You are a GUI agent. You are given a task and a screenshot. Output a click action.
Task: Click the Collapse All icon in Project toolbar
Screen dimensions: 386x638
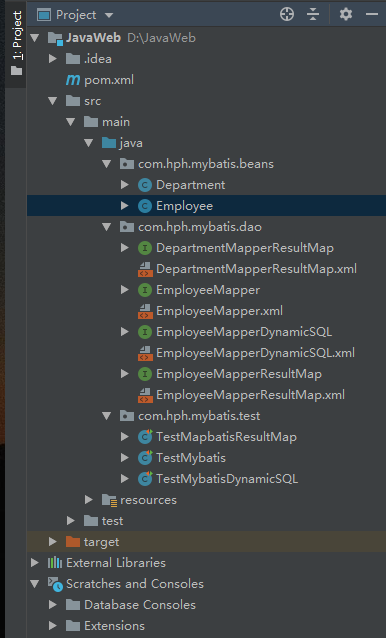tap(313, 15)
